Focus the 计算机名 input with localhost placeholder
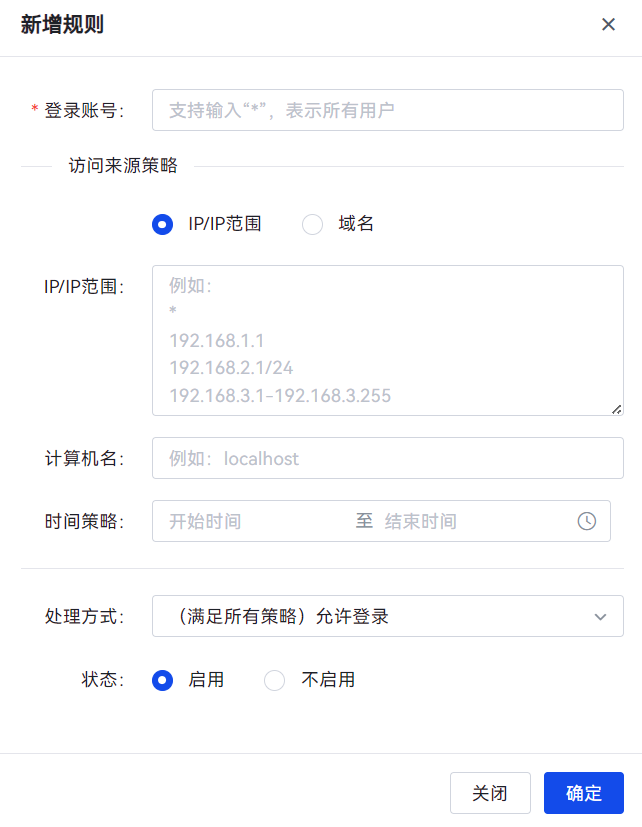 pos(387,458)
